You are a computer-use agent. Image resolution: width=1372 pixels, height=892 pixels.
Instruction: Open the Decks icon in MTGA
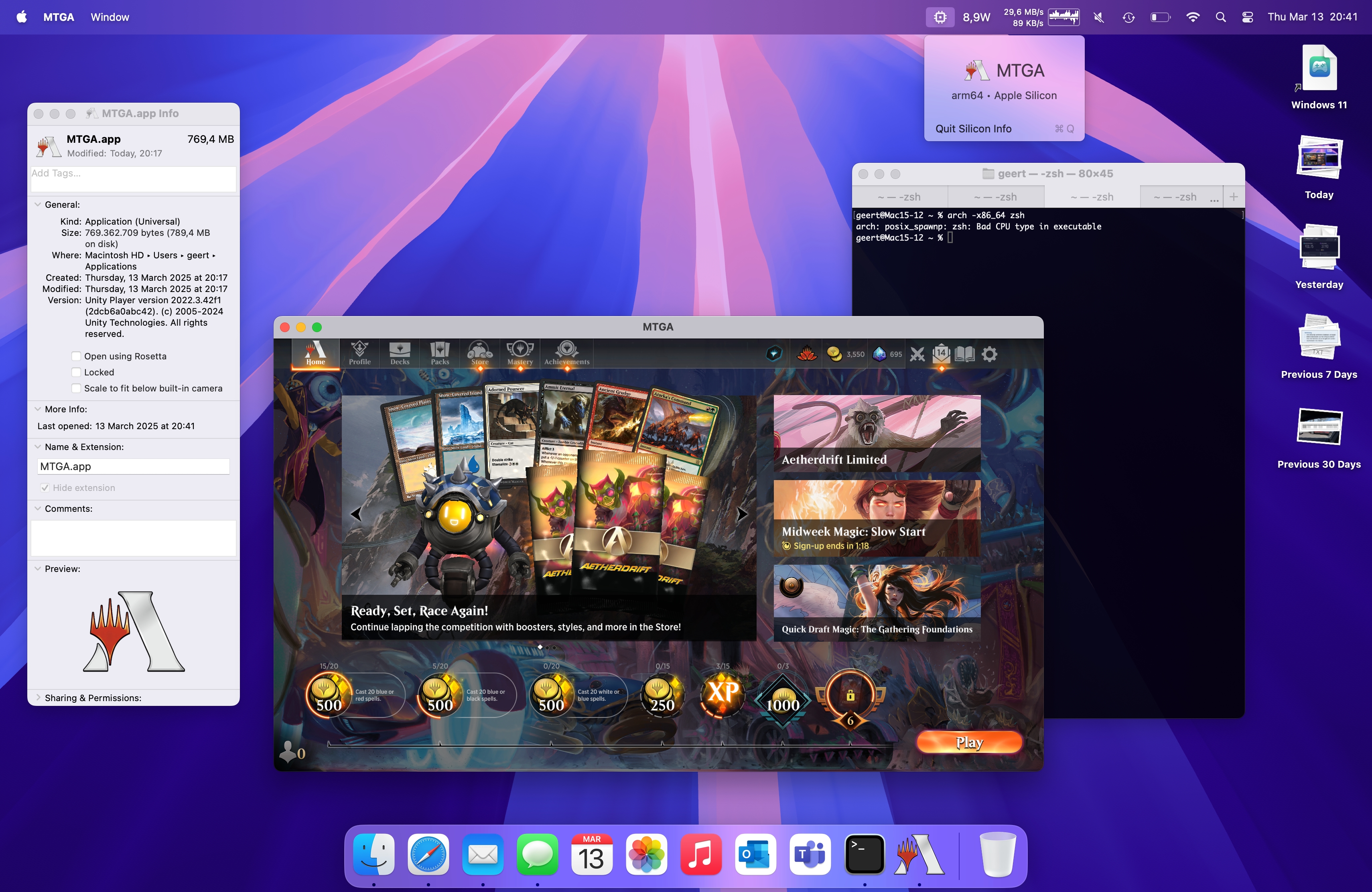click(400, 353)
